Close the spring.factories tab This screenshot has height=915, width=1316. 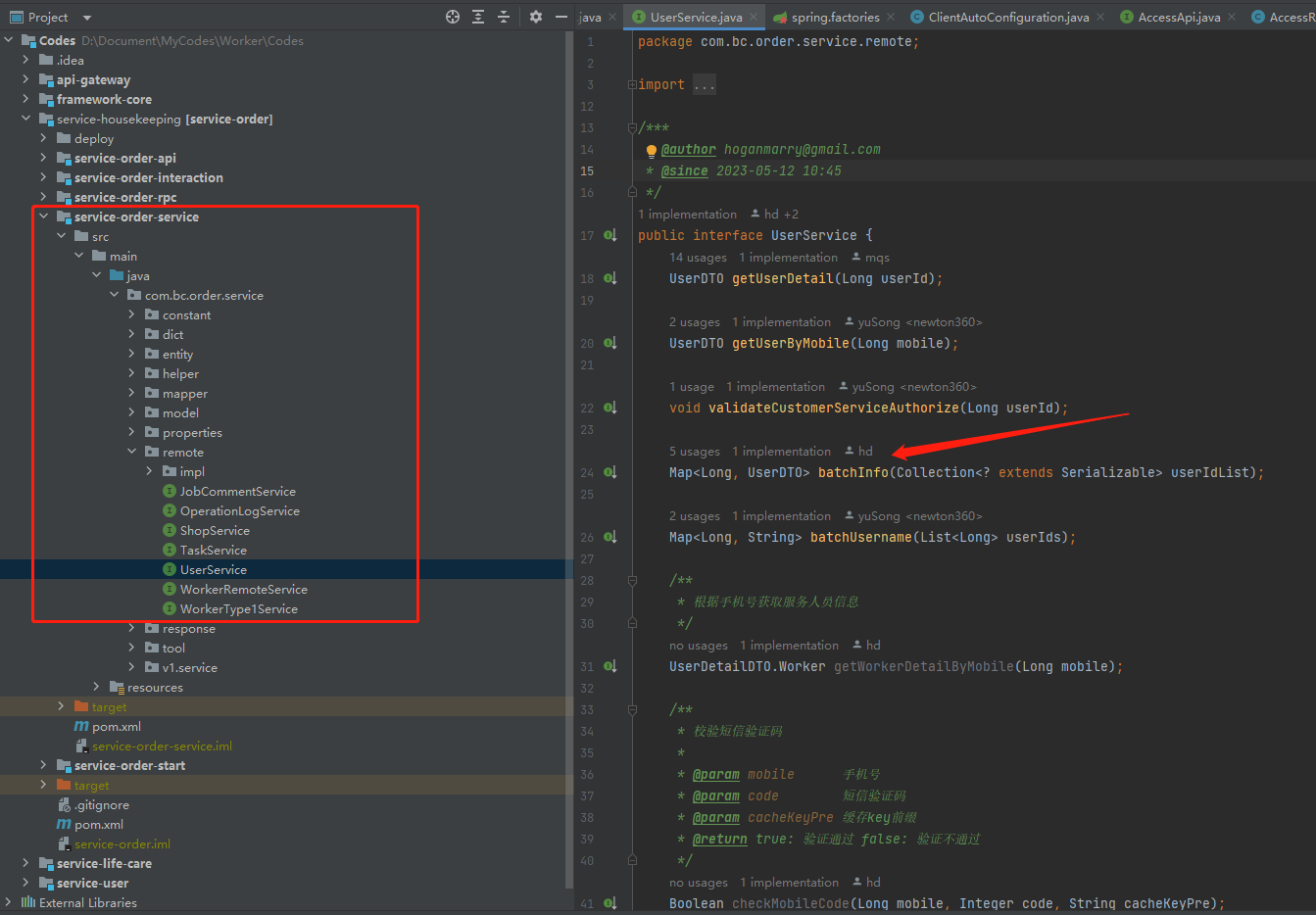pos(891,17)
